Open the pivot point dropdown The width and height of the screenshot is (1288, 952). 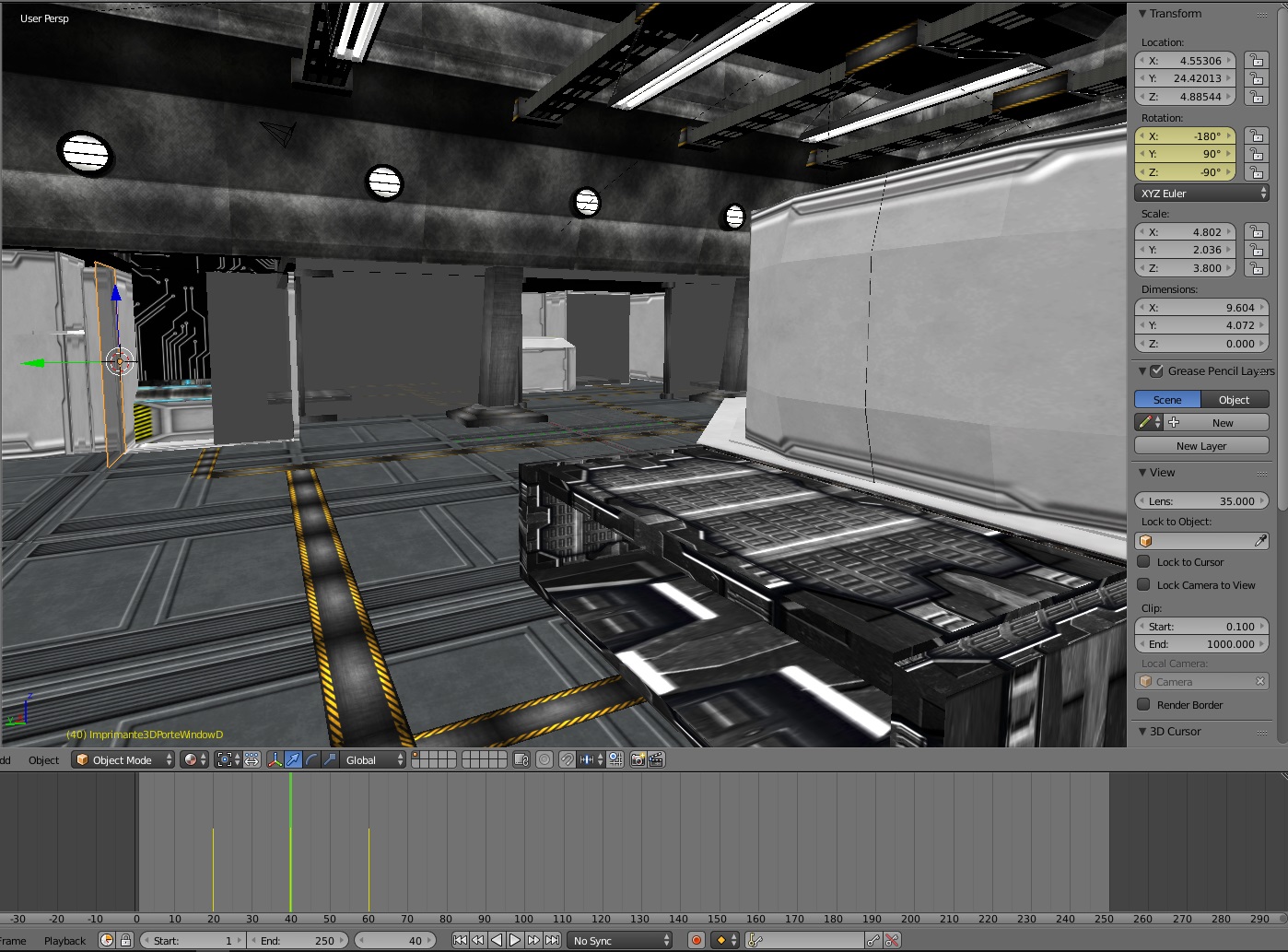[227, 759]
